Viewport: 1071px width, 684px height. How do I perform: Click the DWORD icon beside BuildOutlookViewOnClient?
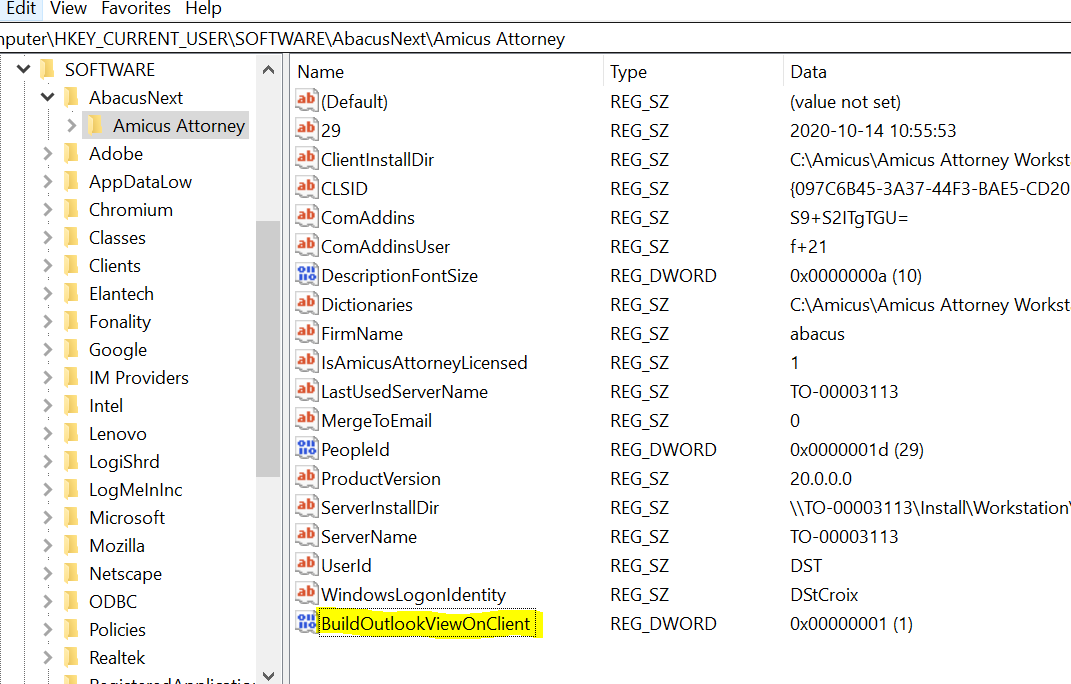click(x=307, y=623)
